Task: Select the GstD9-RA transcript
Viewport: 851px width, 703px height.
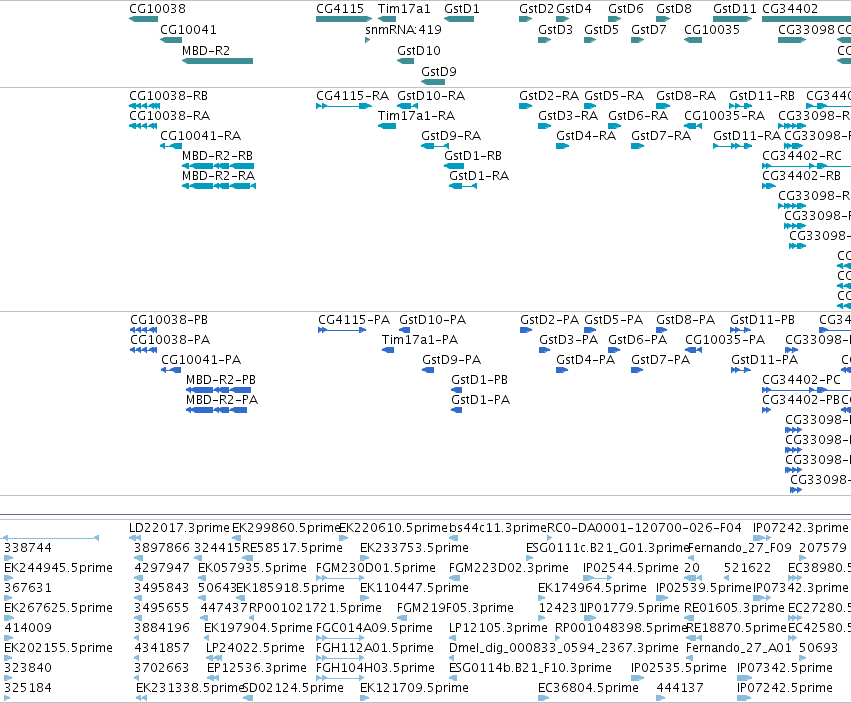Action: (x=435, y=146)
